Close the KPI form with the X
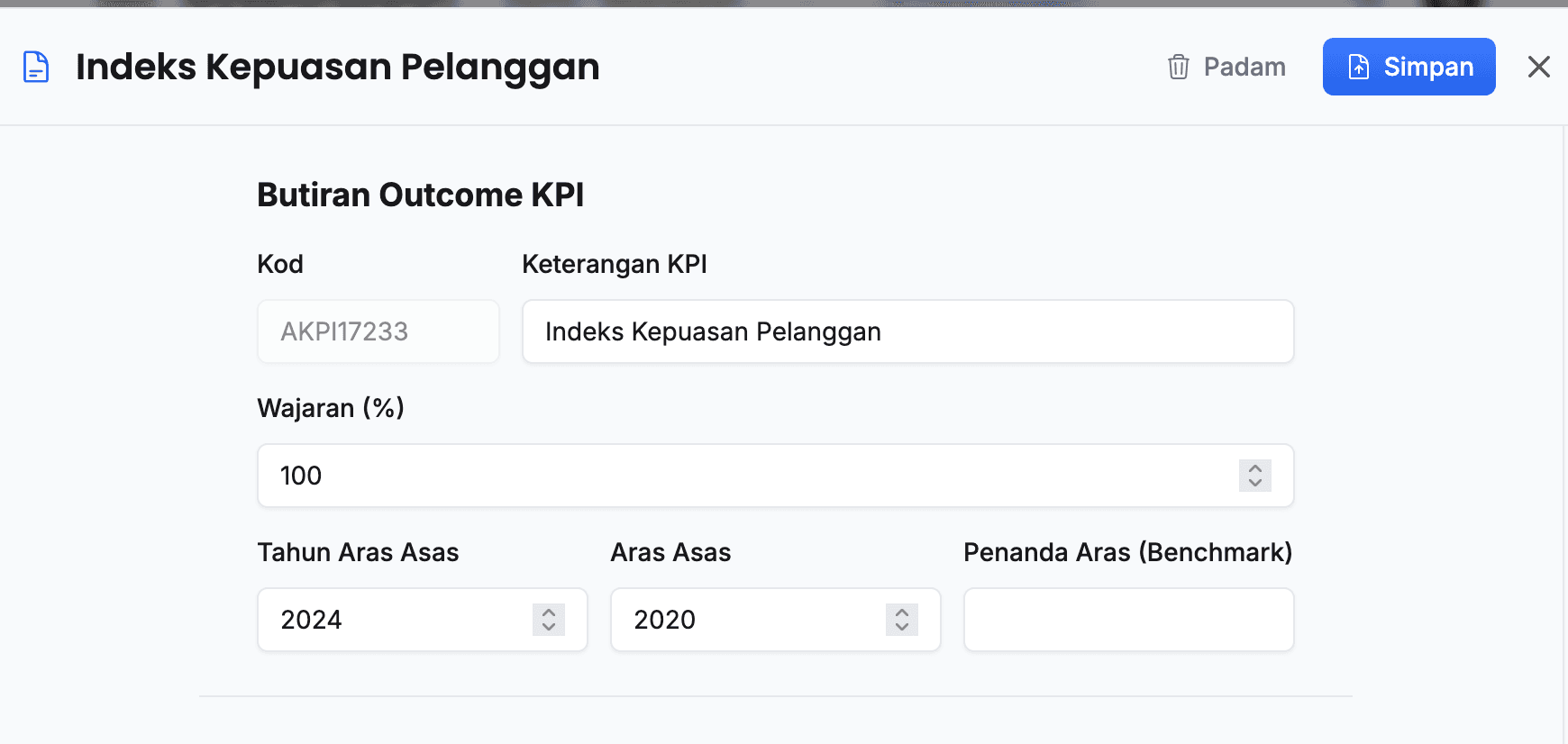The image size is (1568, 744). (x=1538, y=67)
